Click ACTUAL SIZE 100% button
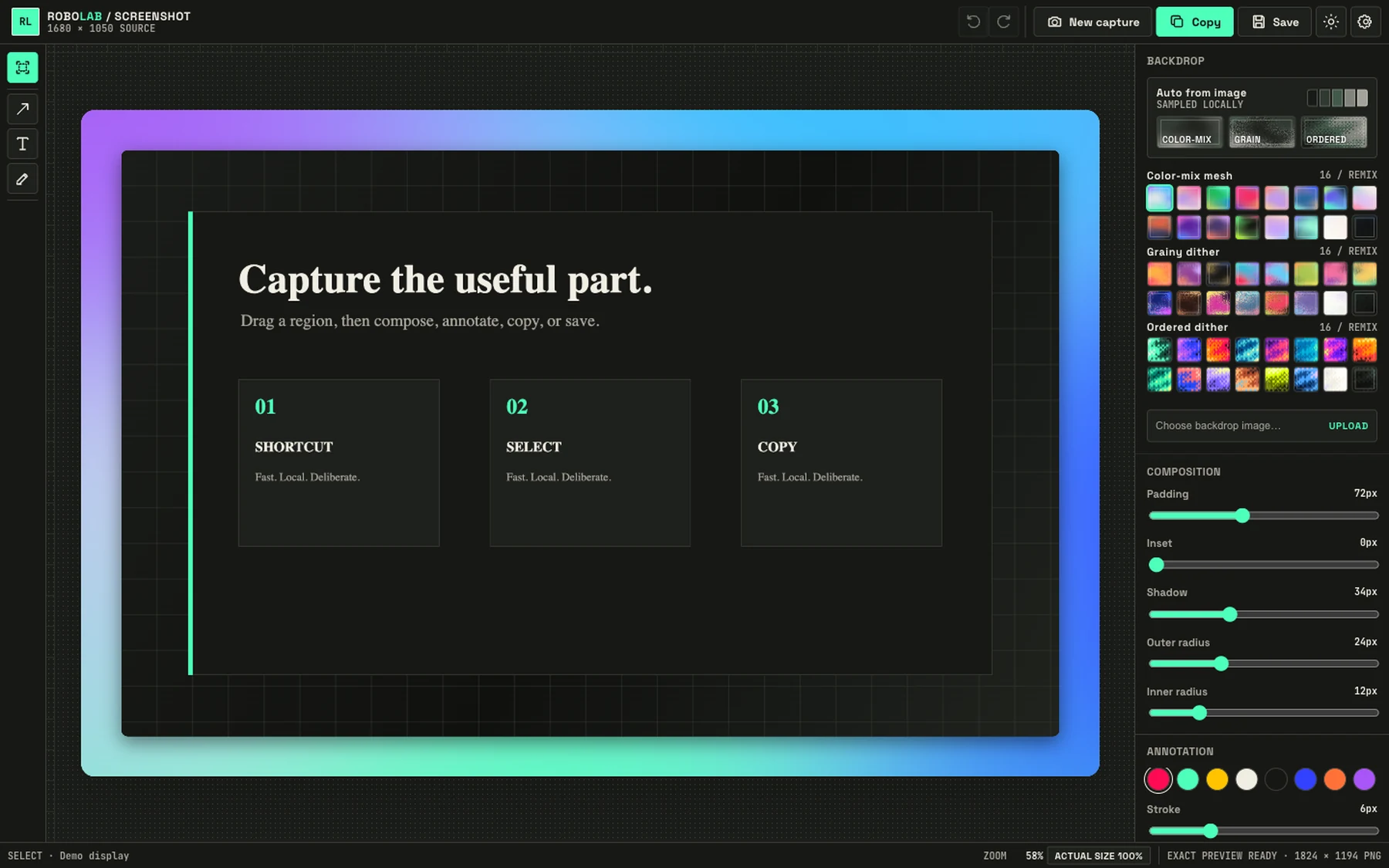This screenshot has width=1389, height=868. pos(1098,856)
